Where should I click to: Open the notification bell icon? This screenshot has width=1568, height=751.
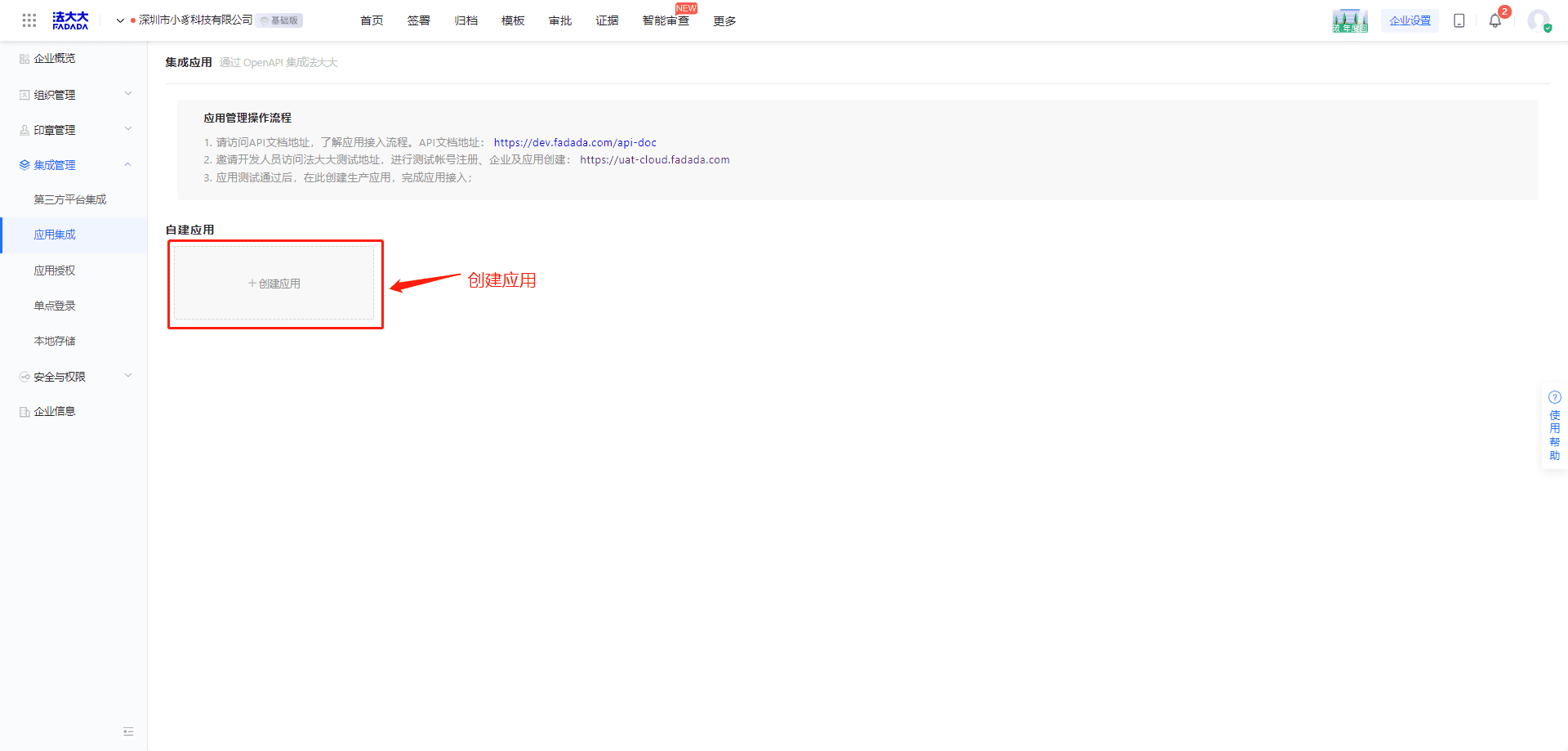click(1495, 20)
